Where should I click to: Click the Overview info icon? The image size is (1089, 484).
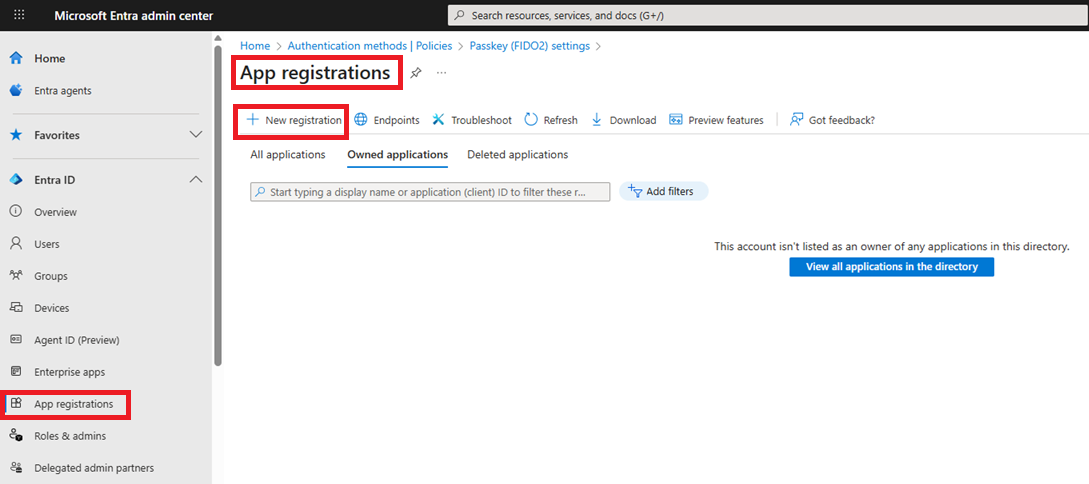point(16,212)
